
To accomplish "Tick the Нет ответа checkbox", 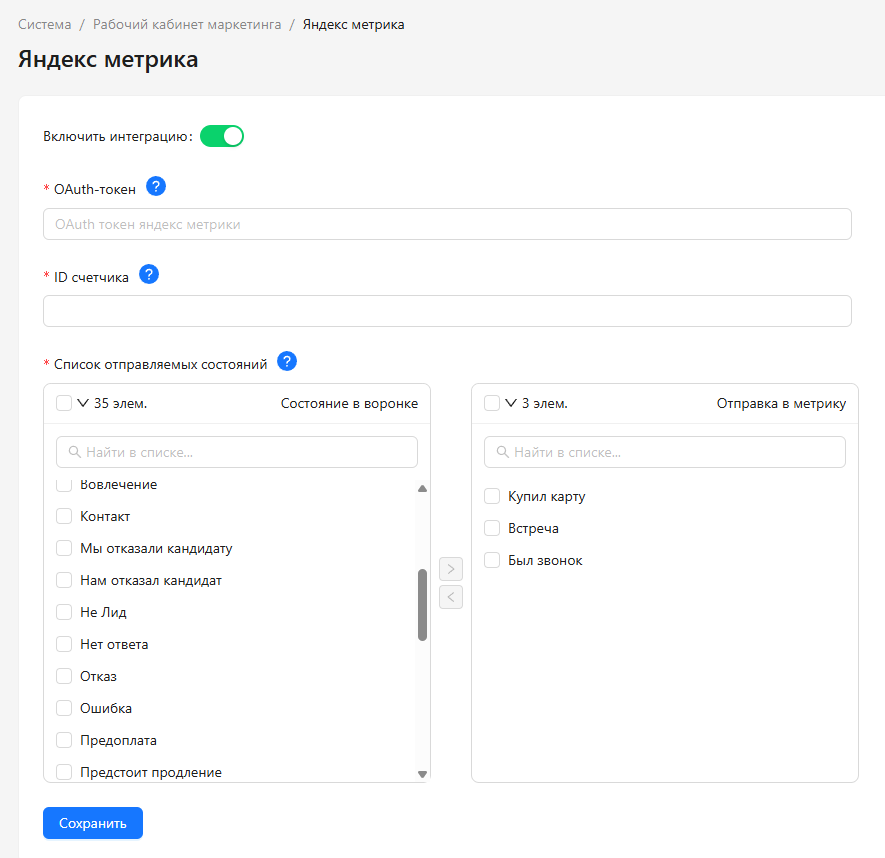I will coord(64,644).
